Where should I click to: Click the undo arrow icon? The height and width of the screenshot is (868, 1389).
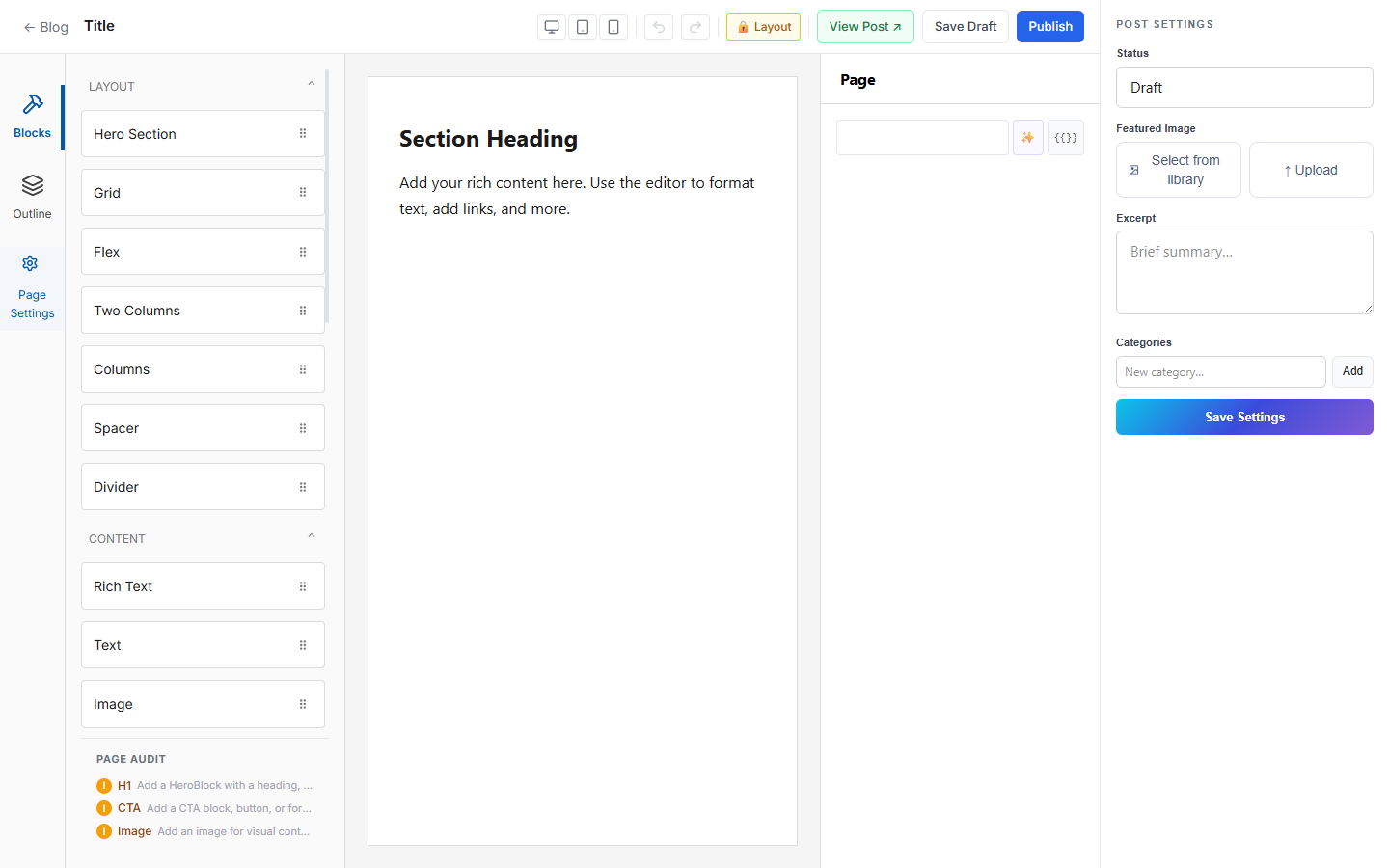pyautogui.click(x=659, y=27)
